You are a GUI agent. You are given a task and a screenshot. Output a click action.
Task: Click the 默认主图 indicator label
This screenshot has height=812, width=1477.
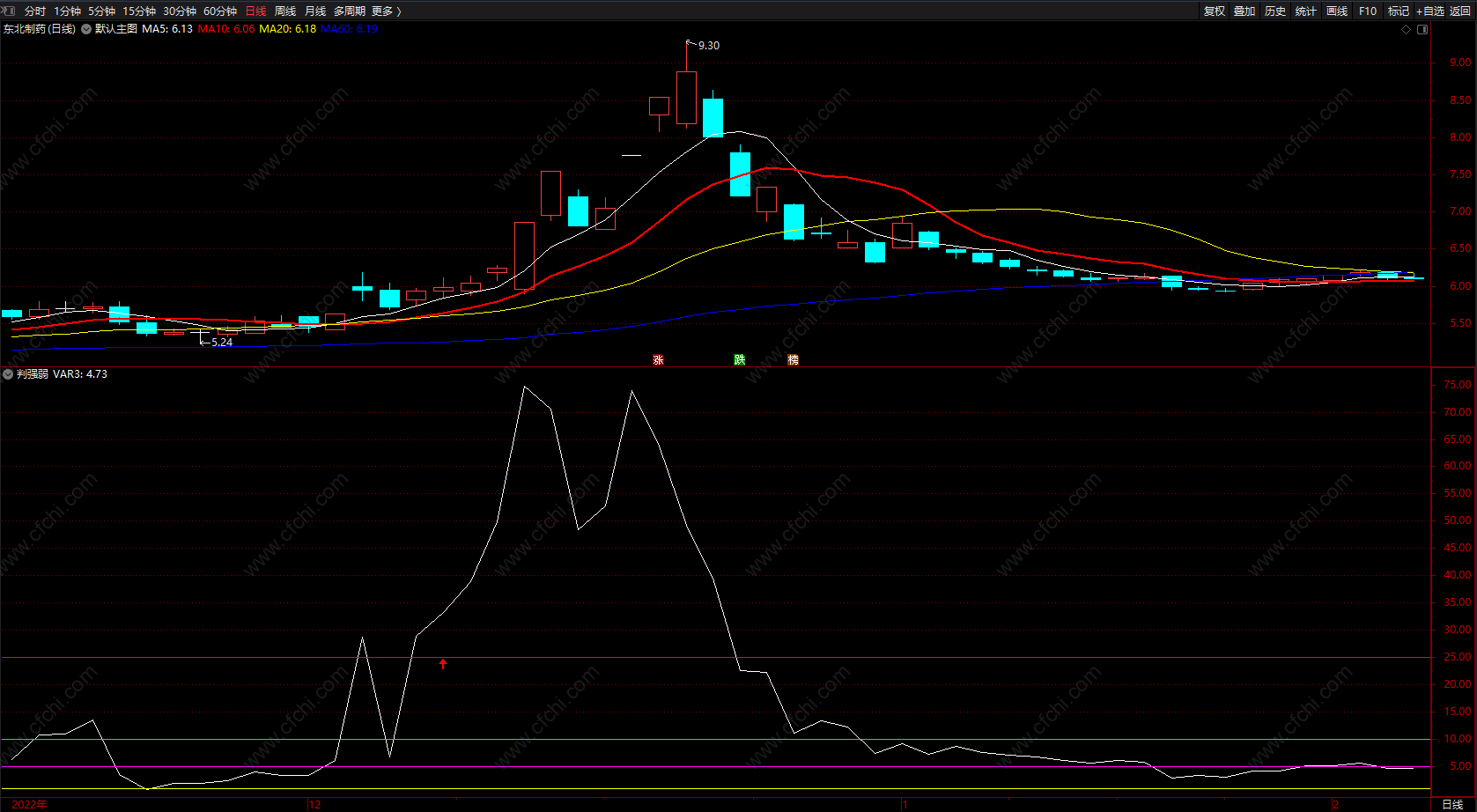pos(116,29)
